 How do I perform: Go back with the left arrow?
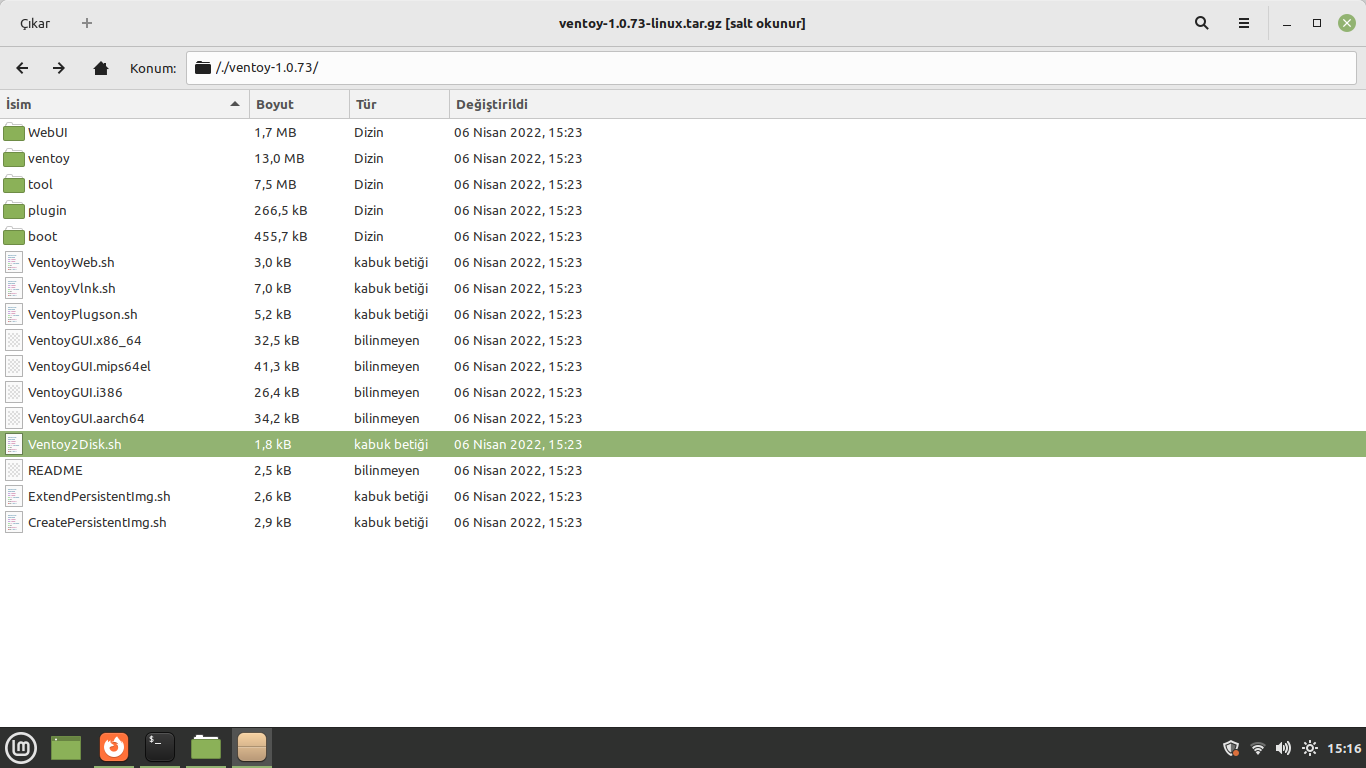click(22, 68)
